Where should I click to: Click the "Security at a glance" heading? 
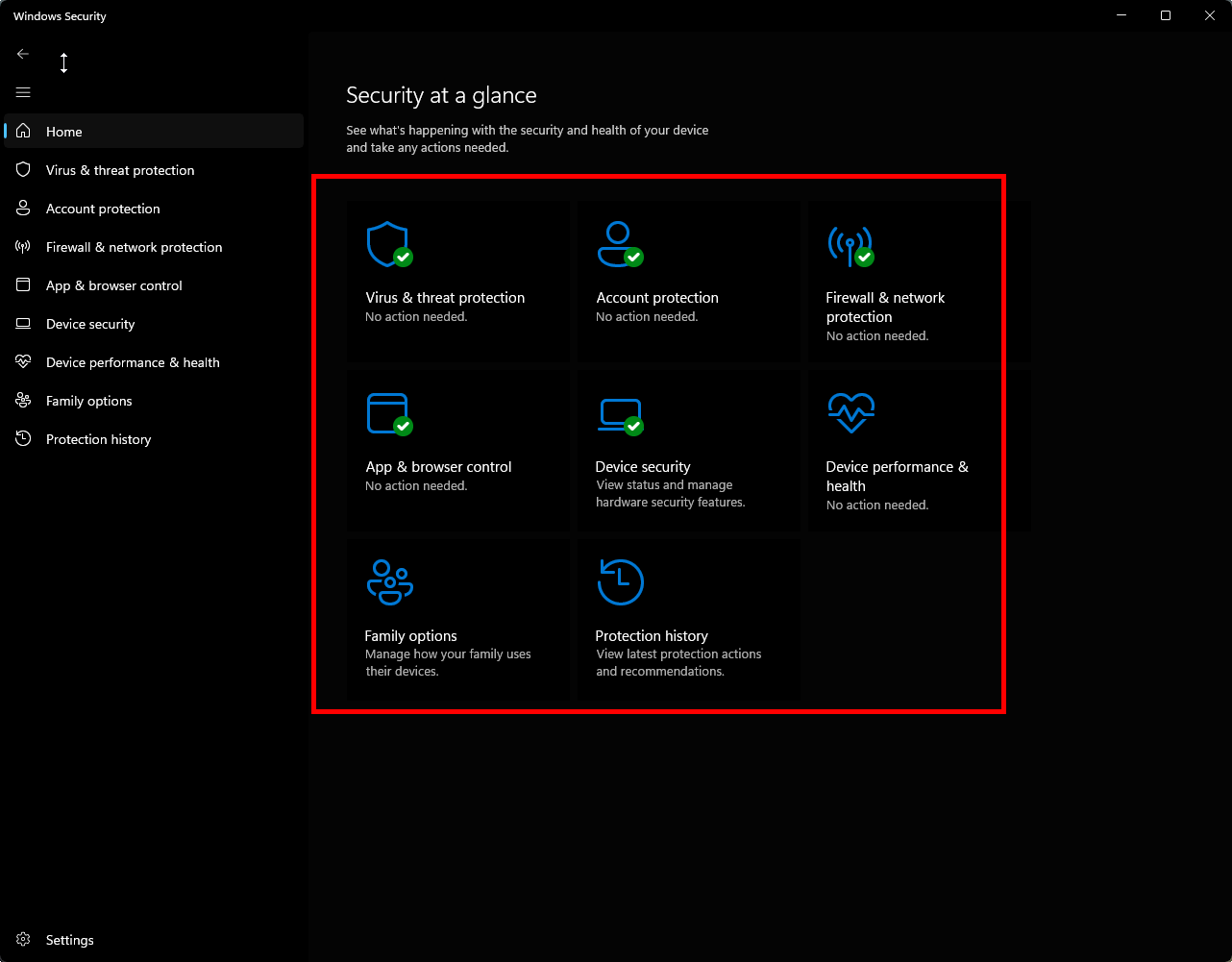(x=441, y=95)
